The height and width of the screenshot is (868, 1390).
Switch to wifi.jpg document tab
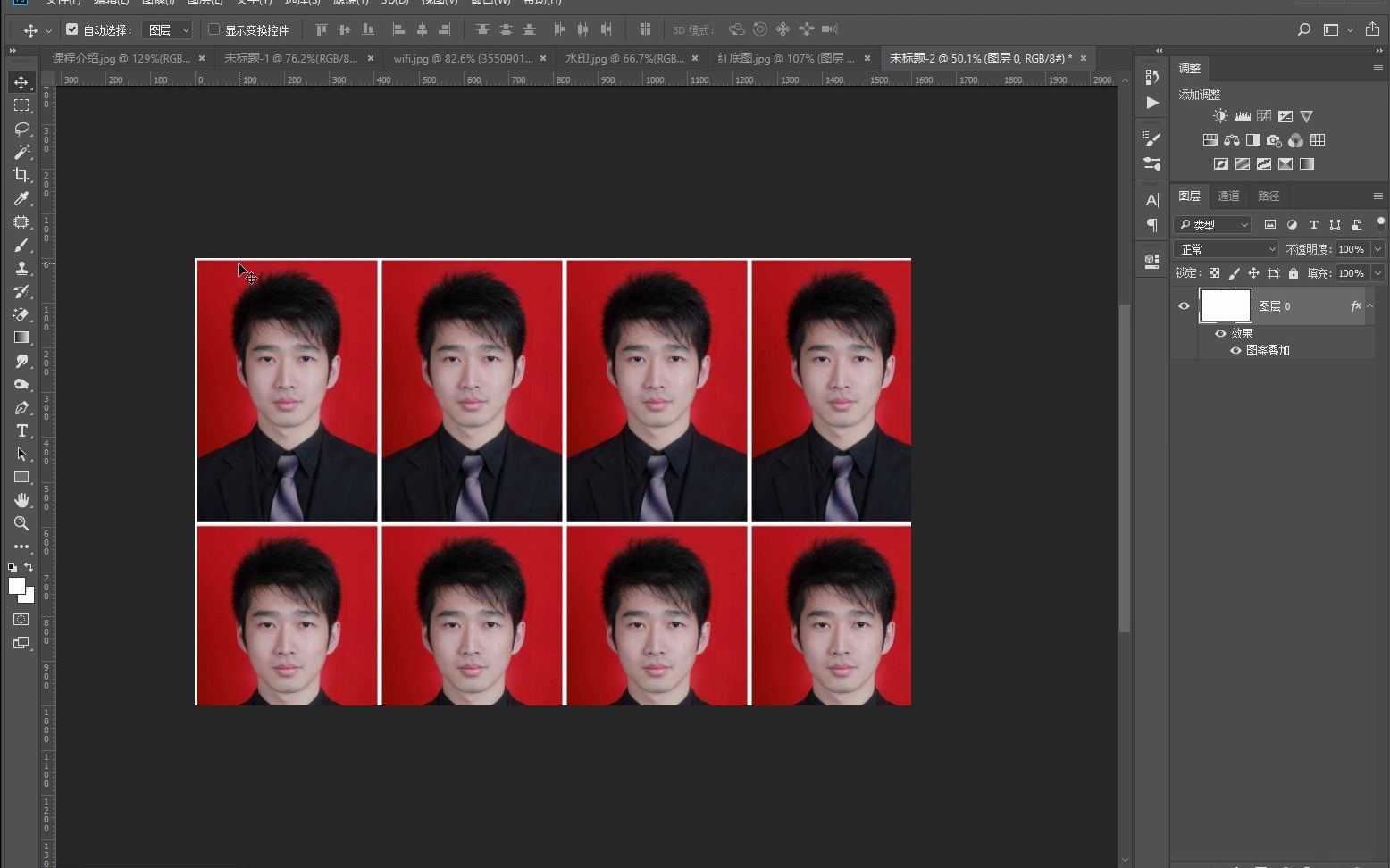[463, 58]
